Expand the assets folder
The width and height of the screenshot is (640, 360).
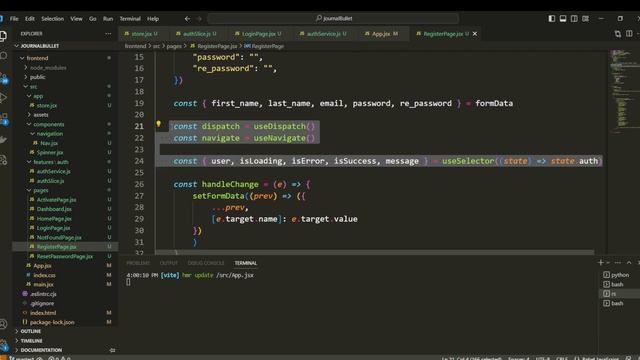pos(29,115)
